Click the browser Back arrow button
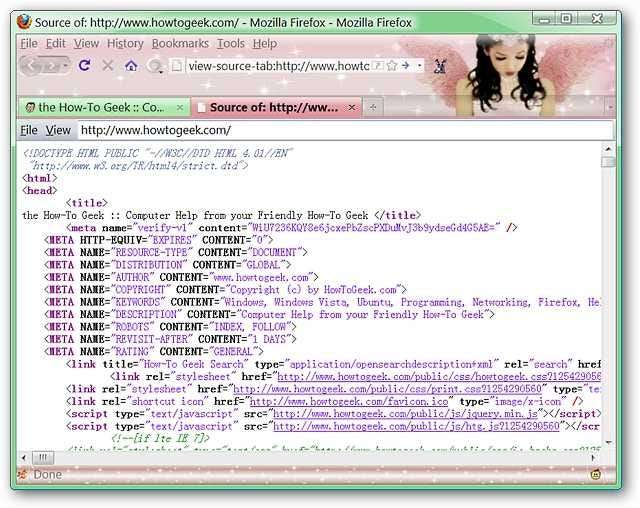This screenshot has width=640, height=508. [x=30, y=66]
